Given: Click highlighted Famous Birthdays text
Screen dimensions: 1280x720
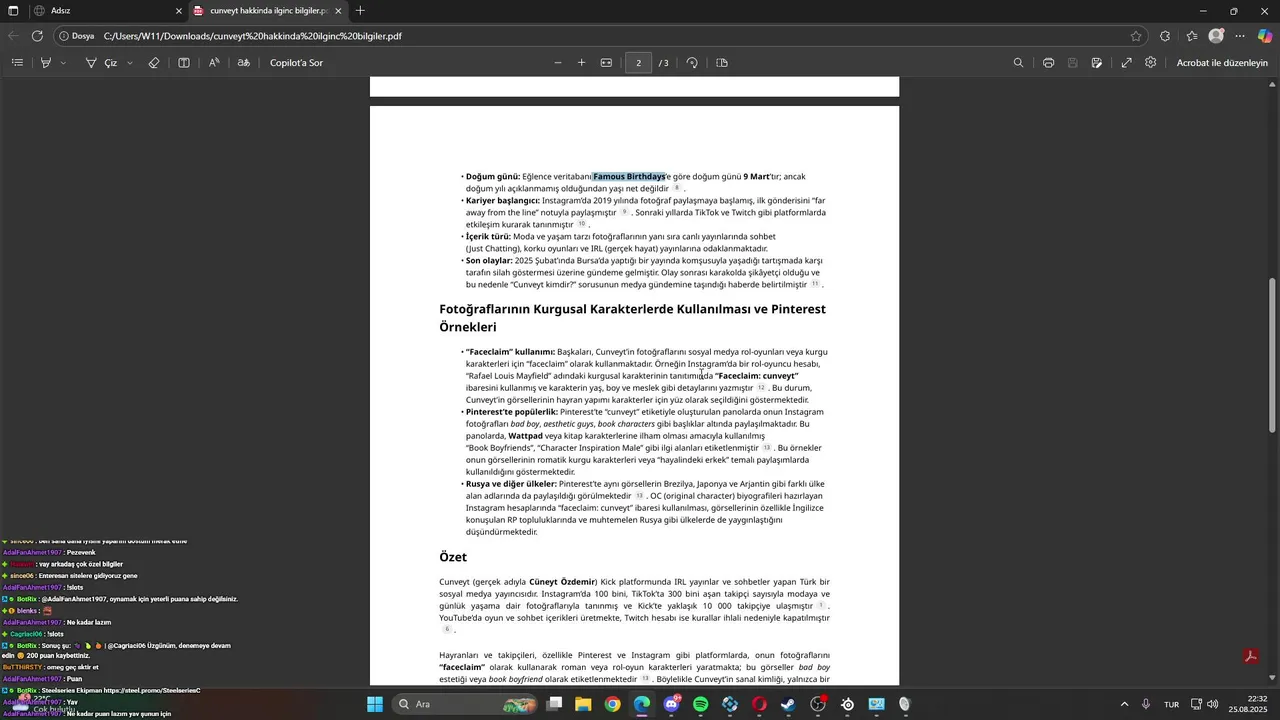Looking at the screenshot, I should pyautogui.click(x=629, y=176).
